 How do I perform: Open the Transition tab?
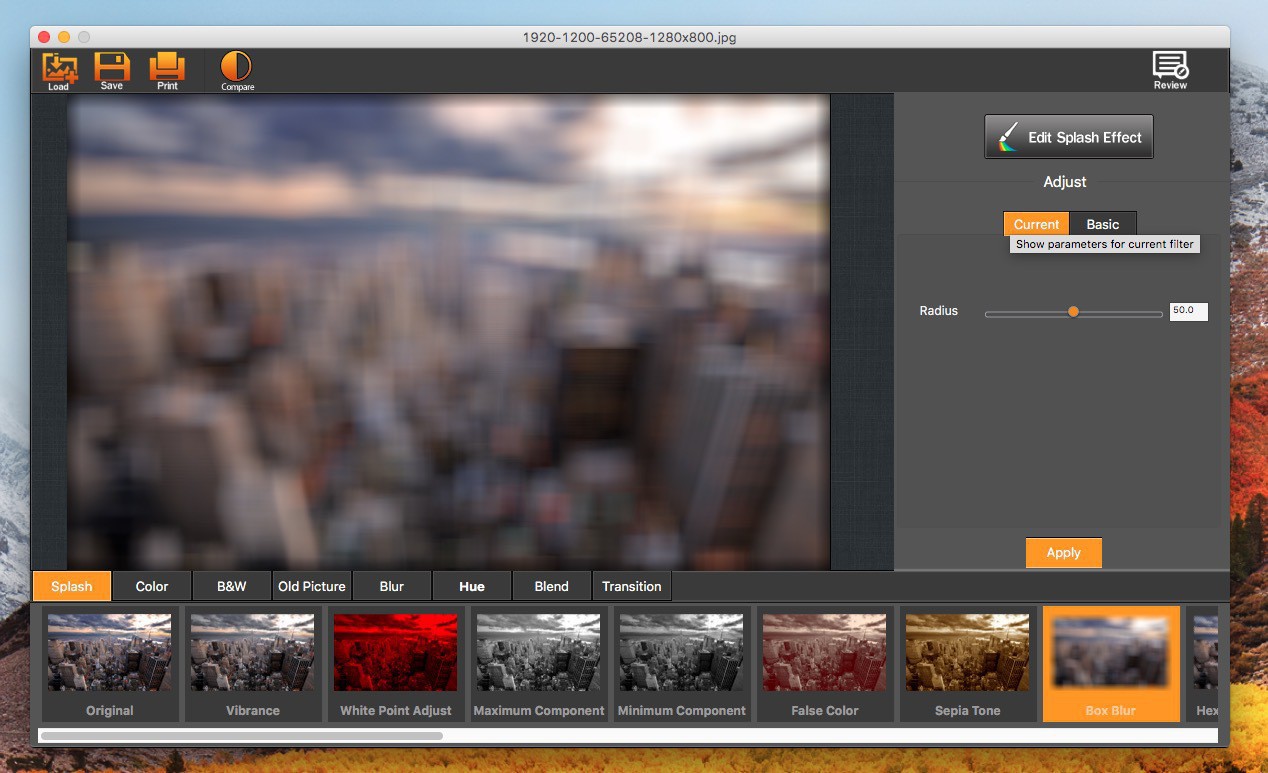631,586
